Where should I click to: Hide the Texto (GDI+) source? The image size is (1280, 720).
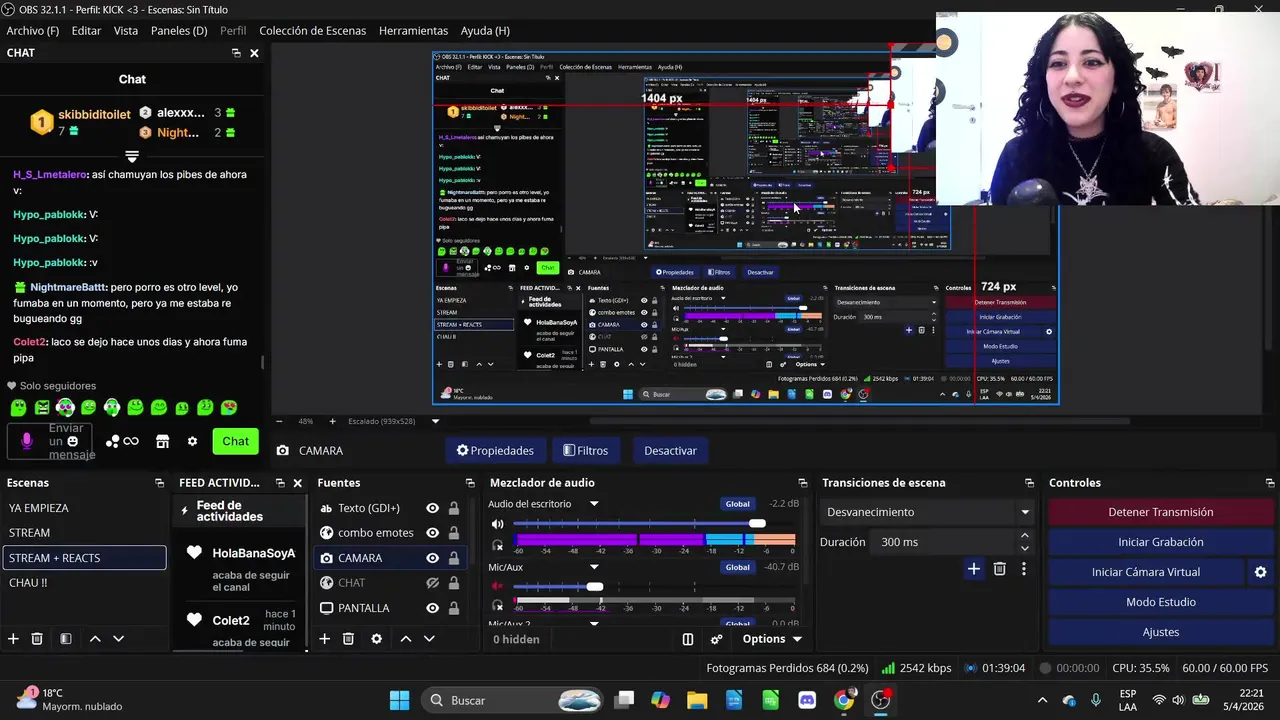click(x=432, y=508)
